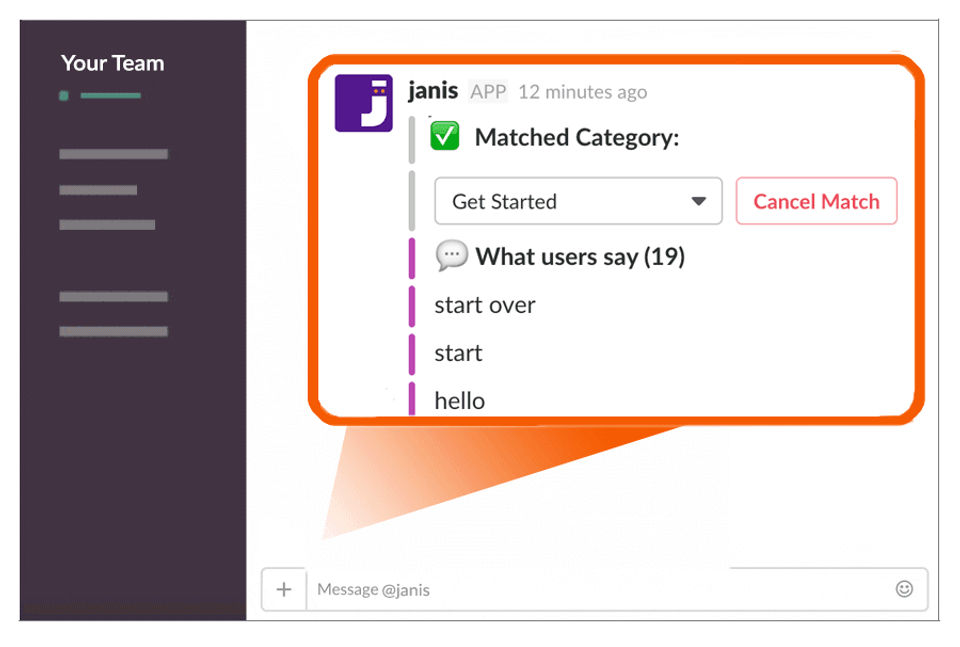960x647 pixels.
Task: Click the speech bubble emoji icon
Action: tap(451, 255)
